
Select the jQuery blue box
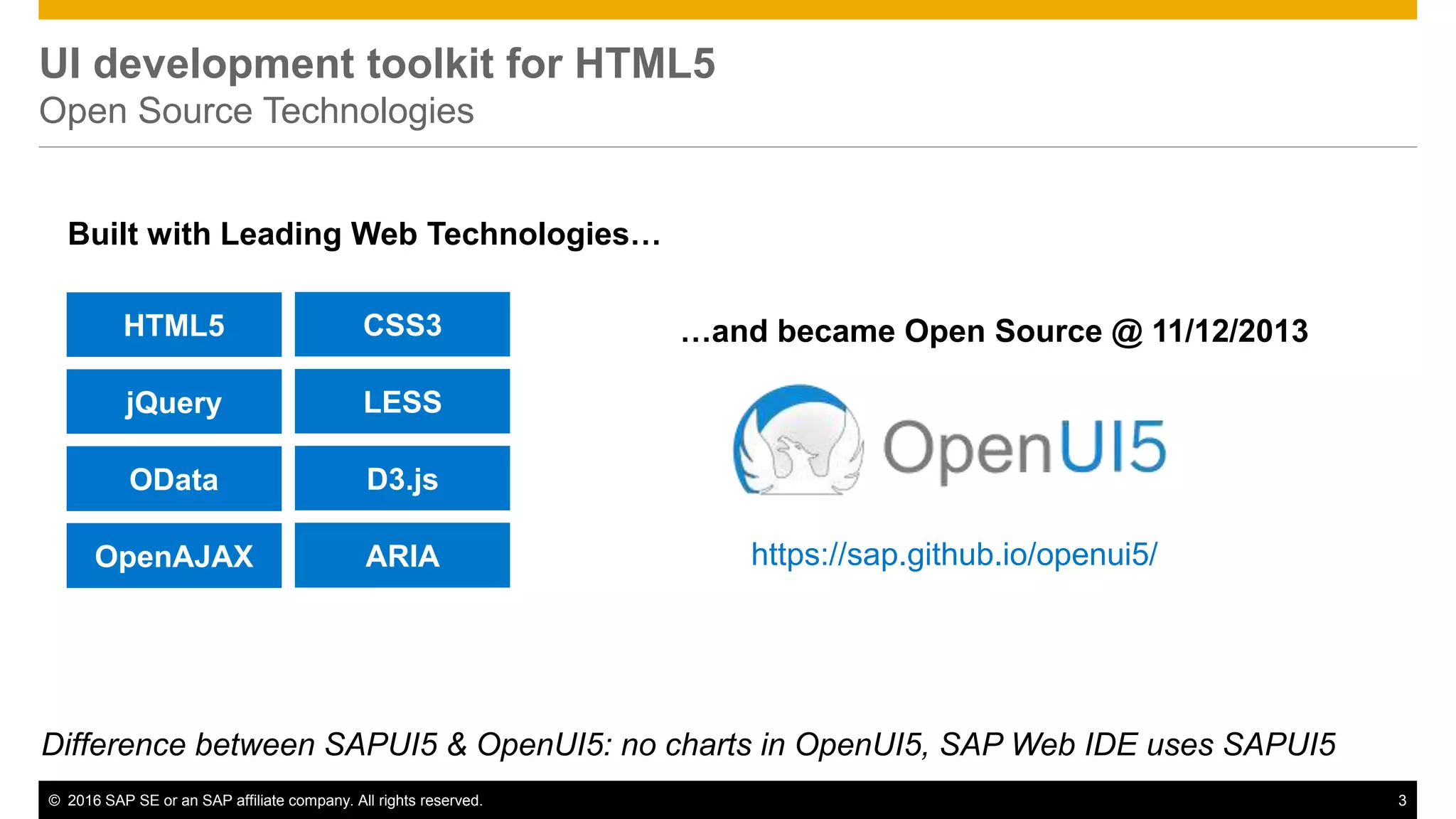click(x=174, y=402)
